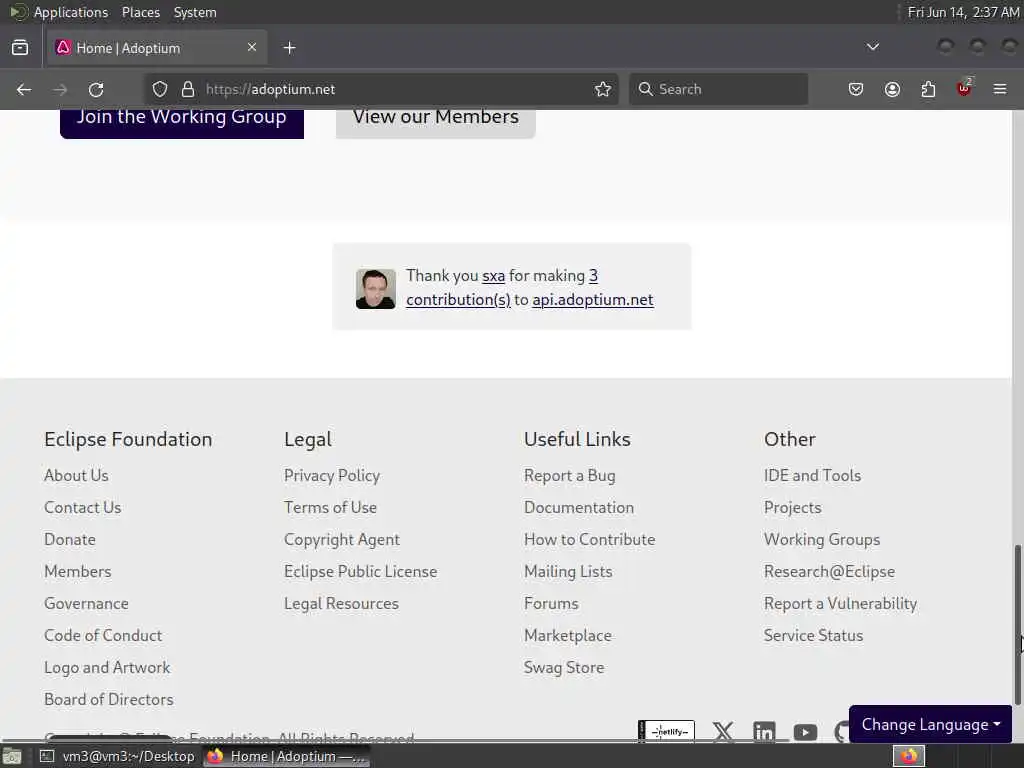This screenshot has height=768, width=1024.
Task: Open the System menu
Action: [195, 12]
